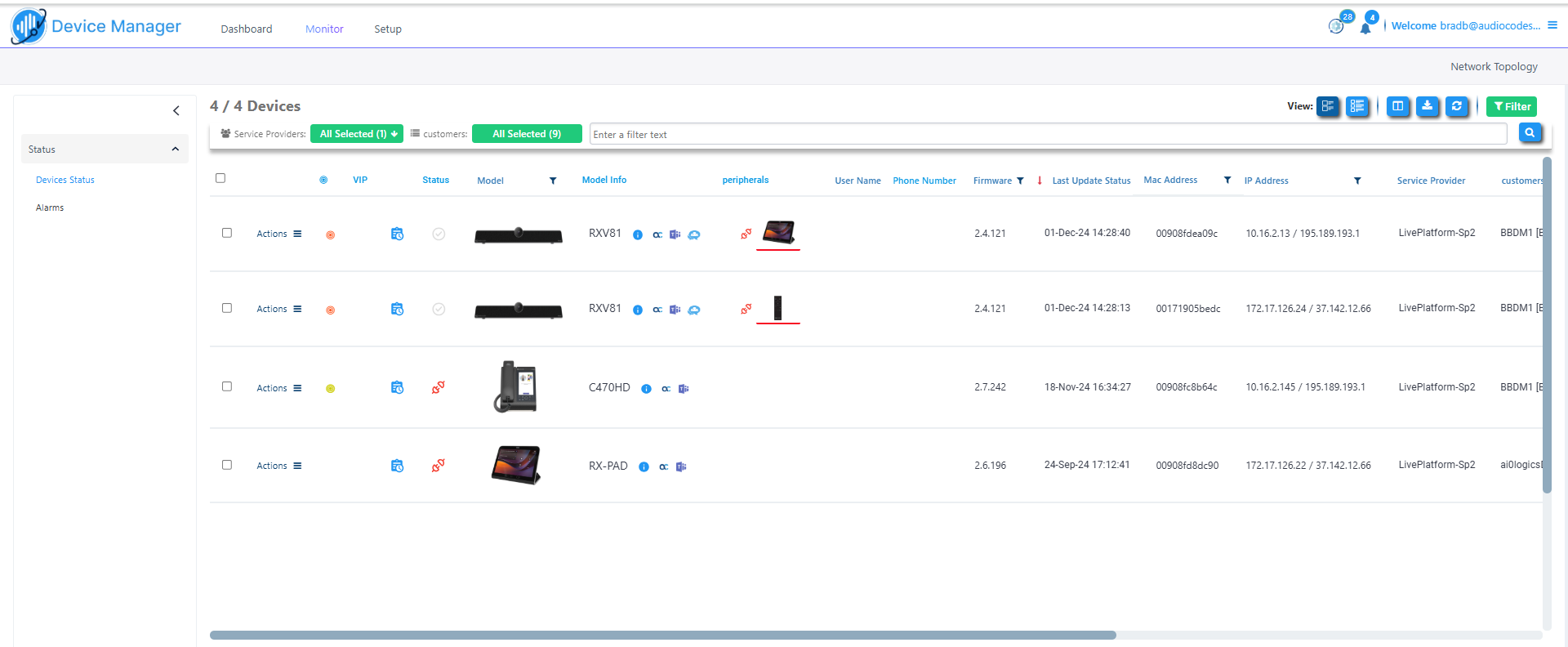
Task: Open the Mac Address column filter
Action: tap(1227, 180)
